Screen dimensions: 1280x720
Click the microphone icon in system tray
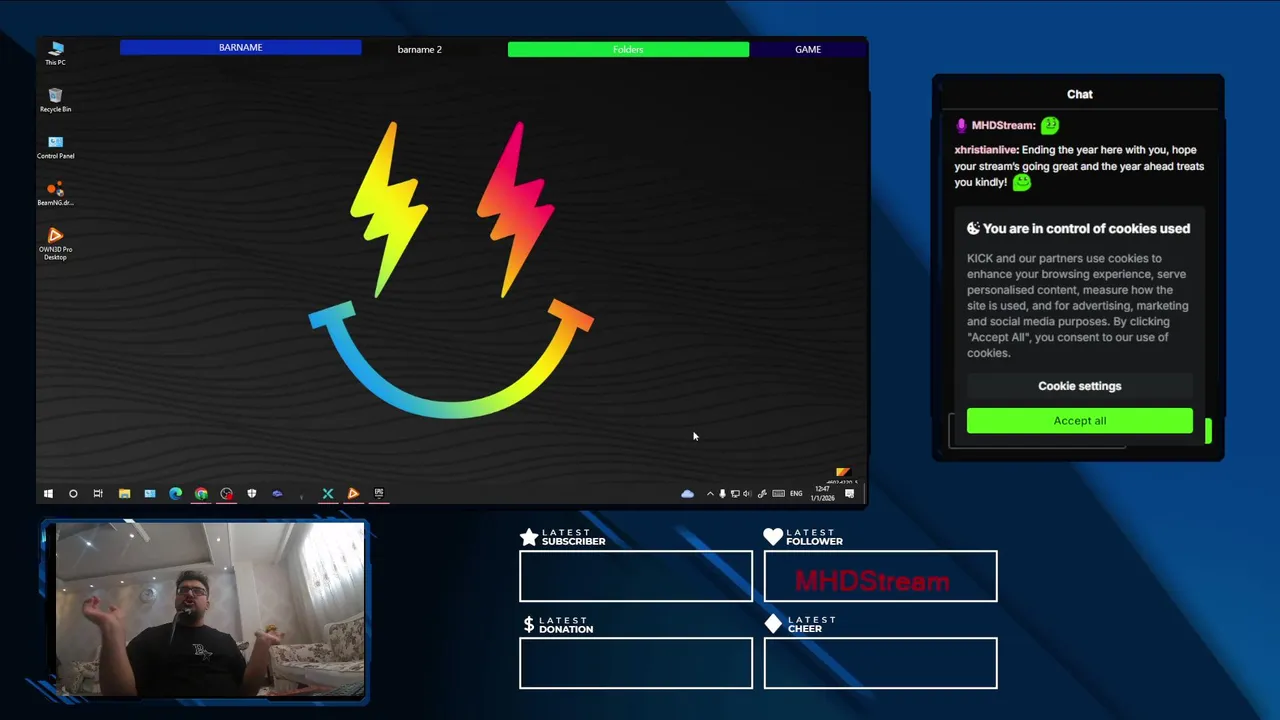point(722,494)
